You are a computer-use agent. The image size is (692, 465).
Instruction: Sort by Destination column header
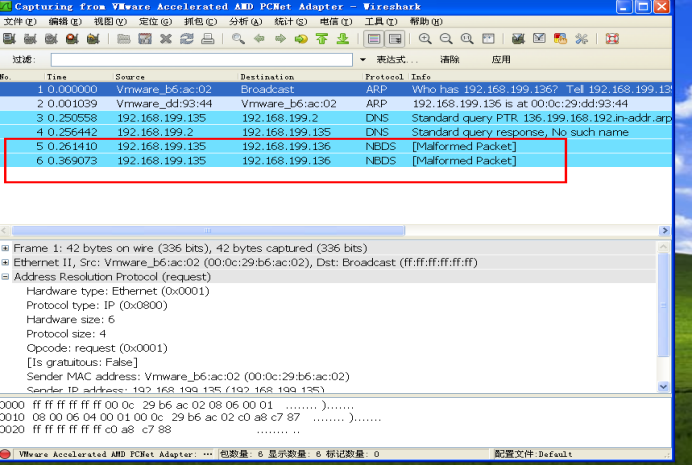(x=300, y=77)
